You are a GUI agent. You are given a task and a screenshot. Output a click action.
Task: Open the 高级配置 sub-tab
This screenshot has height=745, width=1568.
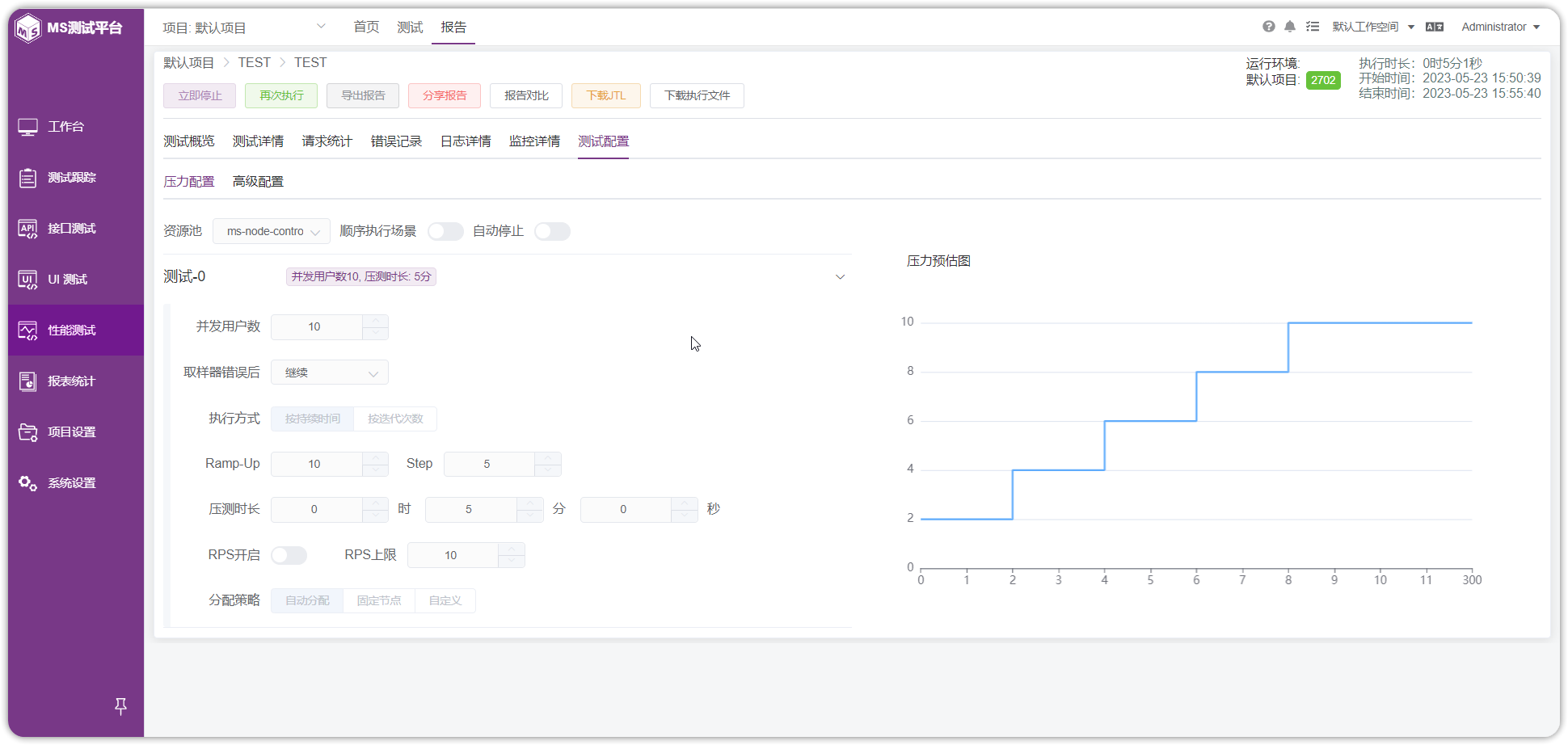[x=258, y=182]
